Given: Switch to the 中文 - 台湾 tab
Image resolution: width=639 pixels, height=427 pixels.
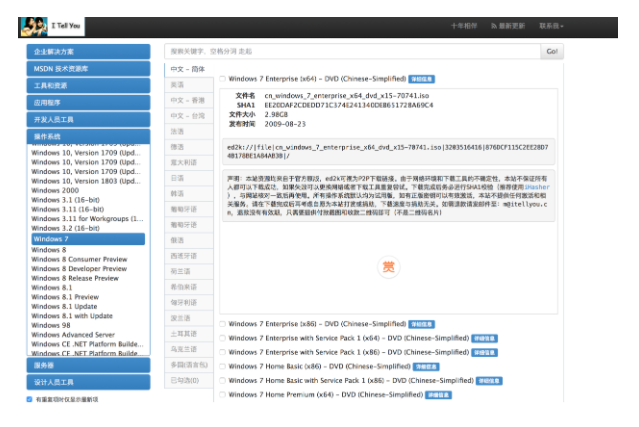Looking at the screenshot, I should tap(189, 116).
